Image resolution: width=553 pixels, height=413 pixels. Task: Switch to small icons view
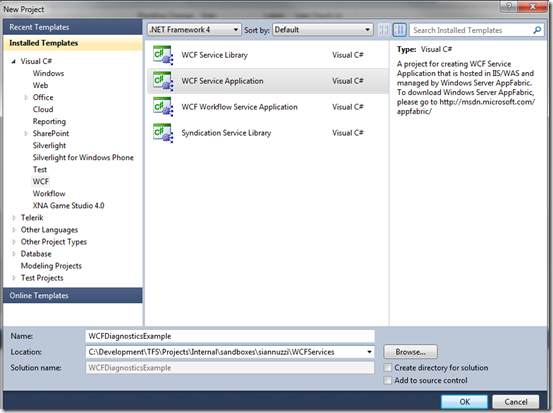(384, 30)
